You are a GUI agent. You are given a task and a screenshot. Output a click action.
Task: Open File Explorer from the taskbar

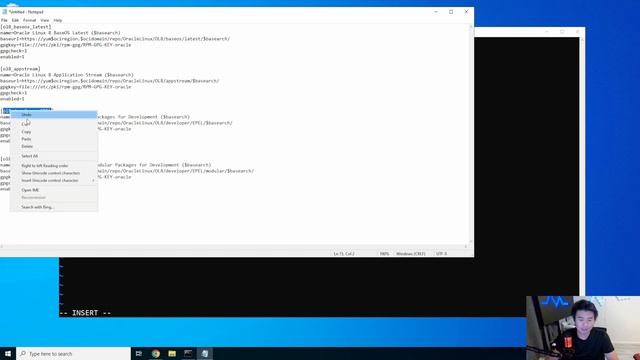point(172,353)
